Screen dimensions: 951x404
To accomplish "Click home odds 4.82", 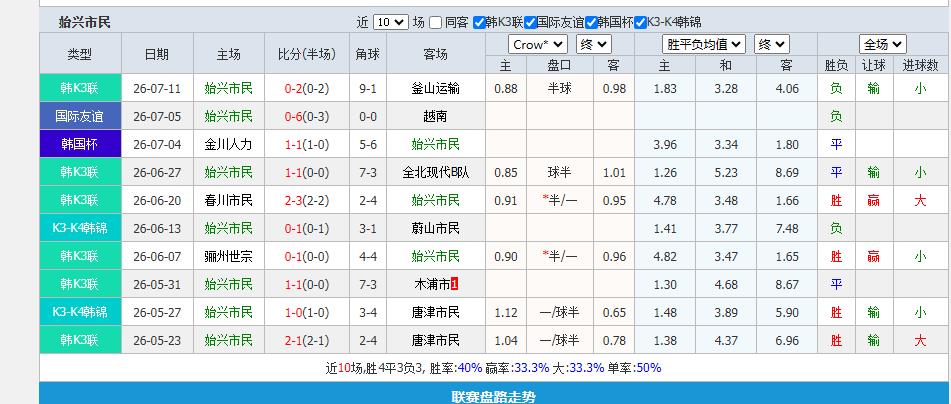I will (665, 256).
